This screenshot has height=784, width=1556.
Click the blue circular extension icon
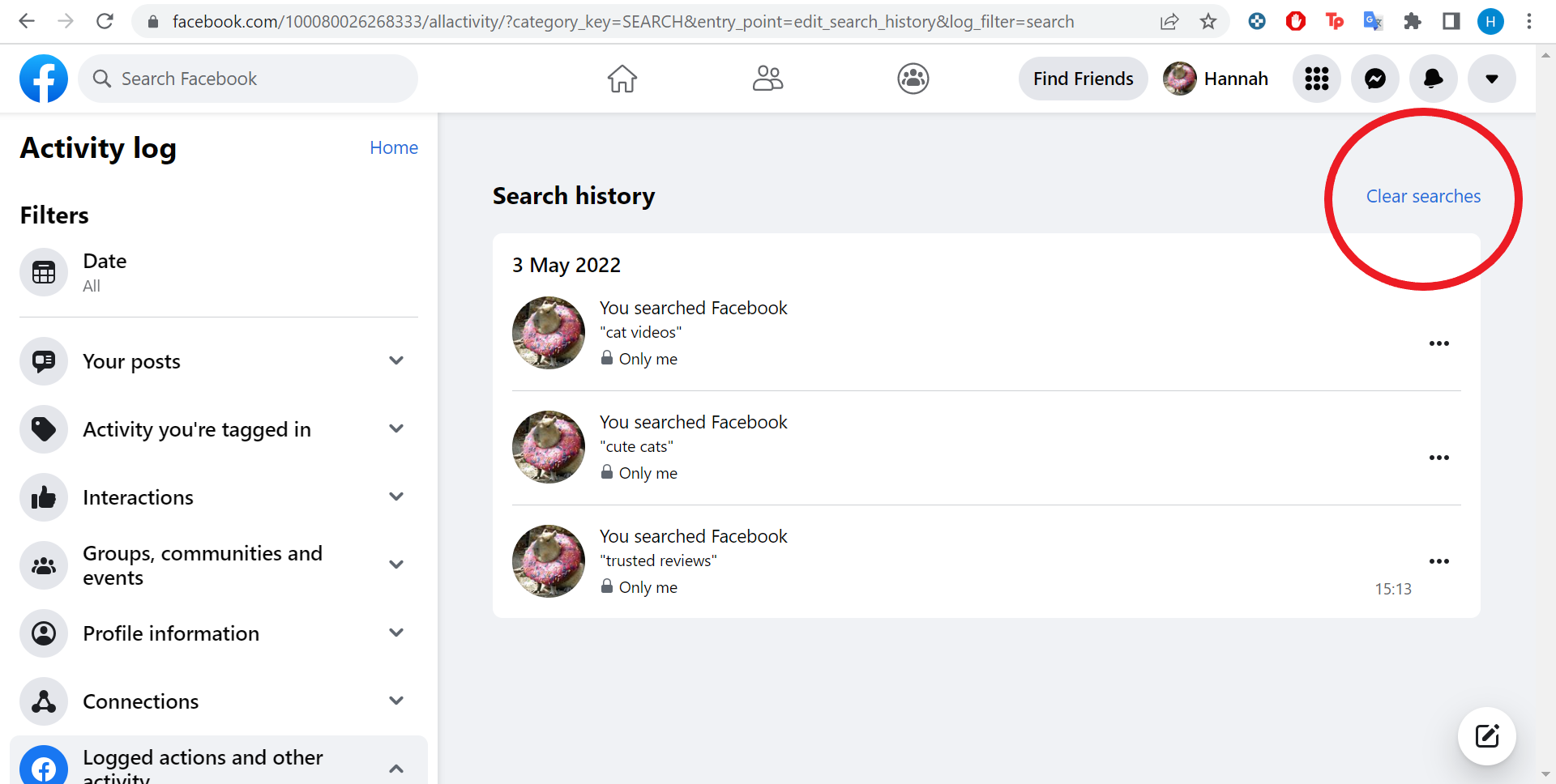[x=1257, y=22]
